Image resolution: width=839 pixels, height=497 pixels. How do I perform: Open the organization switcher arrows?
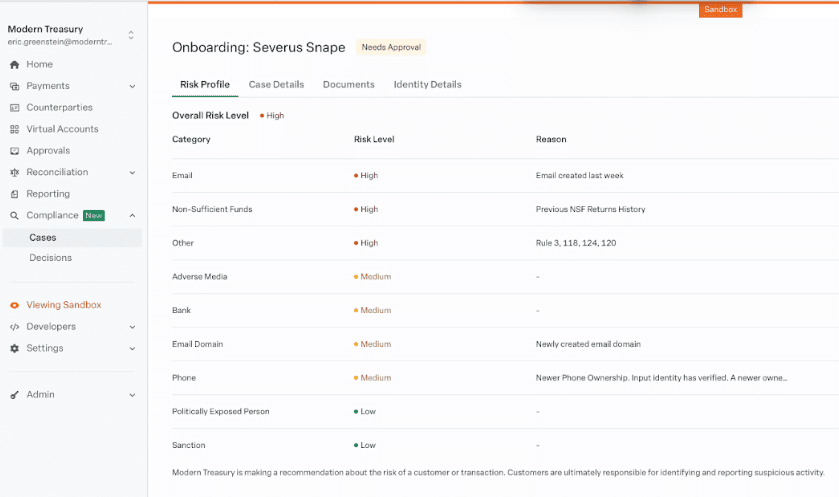point(131,35)
